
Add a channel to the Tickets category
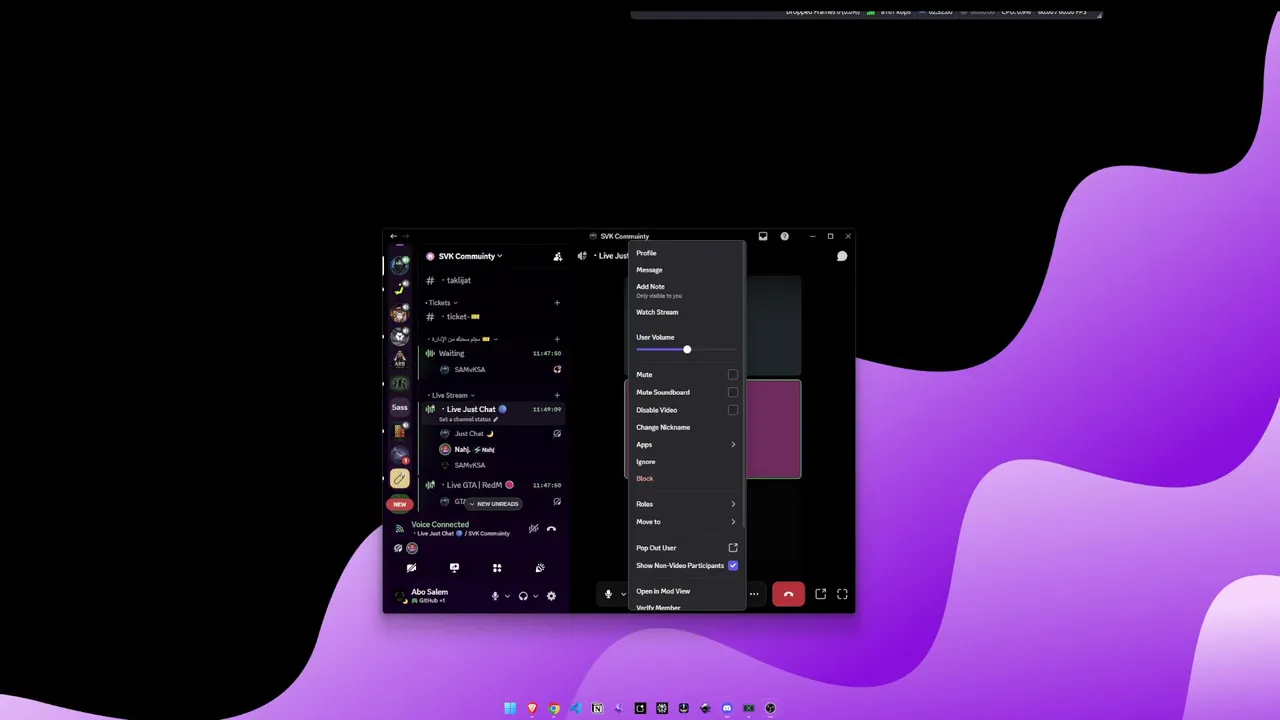pos(557,303)
